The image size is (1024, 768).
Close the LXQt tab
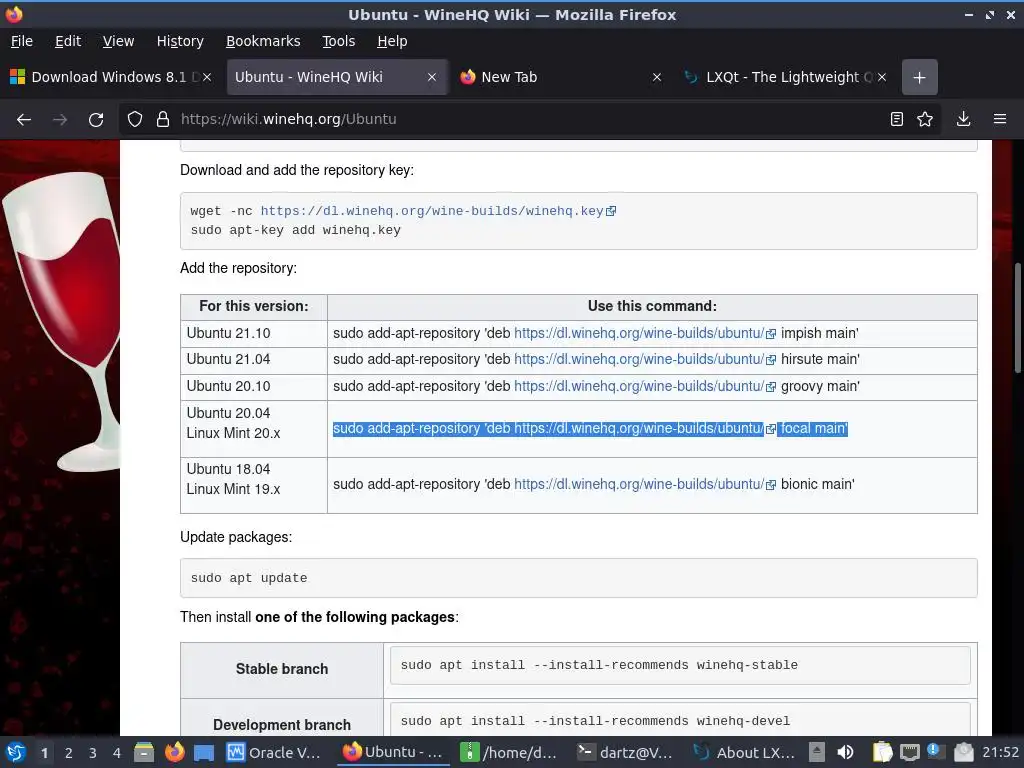pos(882,77)
